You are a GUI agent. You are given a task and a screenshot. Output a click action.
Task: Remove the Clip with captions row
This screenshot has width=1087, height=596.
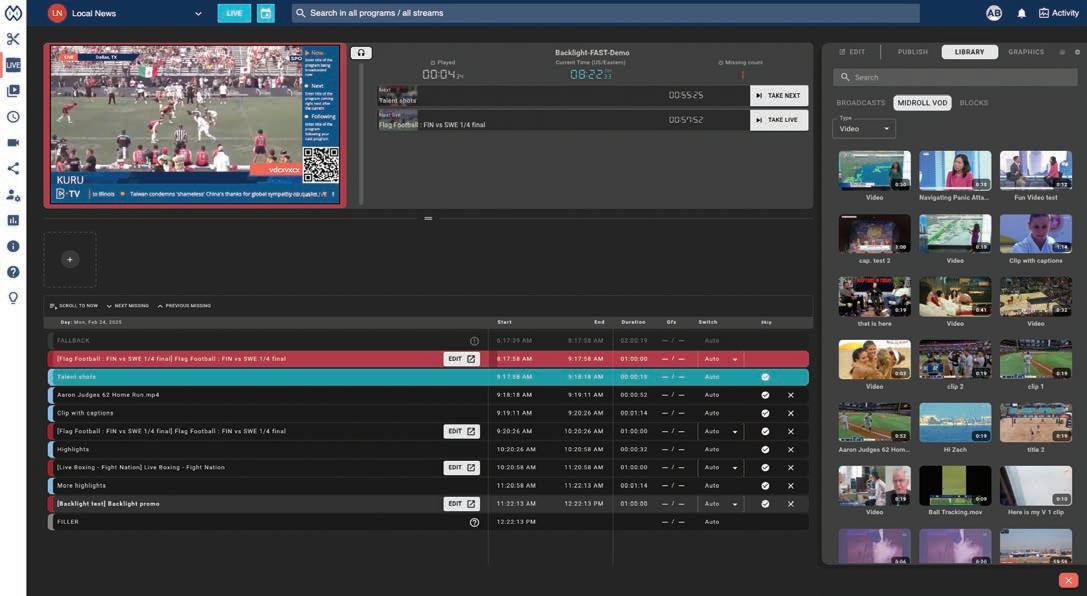click(790, 413)
